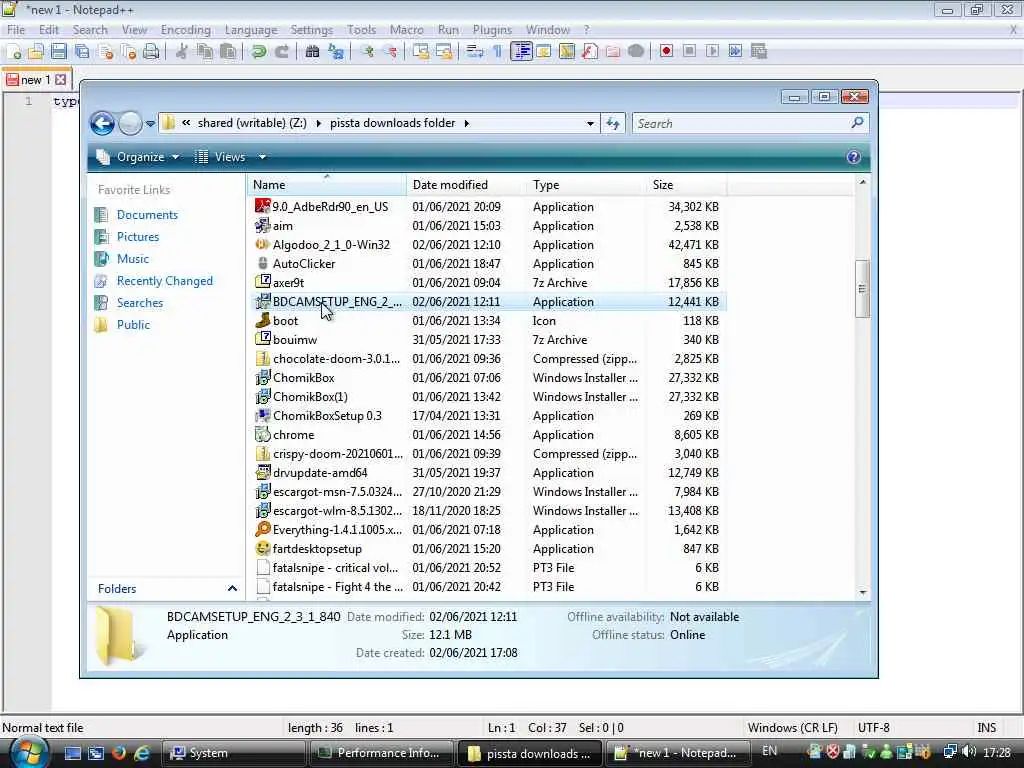Expand the breadcrumb arrow after 'shared (writable) (Z:)'
The width and height of the screenshot is (1024, 768).
(x=319, y=123)
